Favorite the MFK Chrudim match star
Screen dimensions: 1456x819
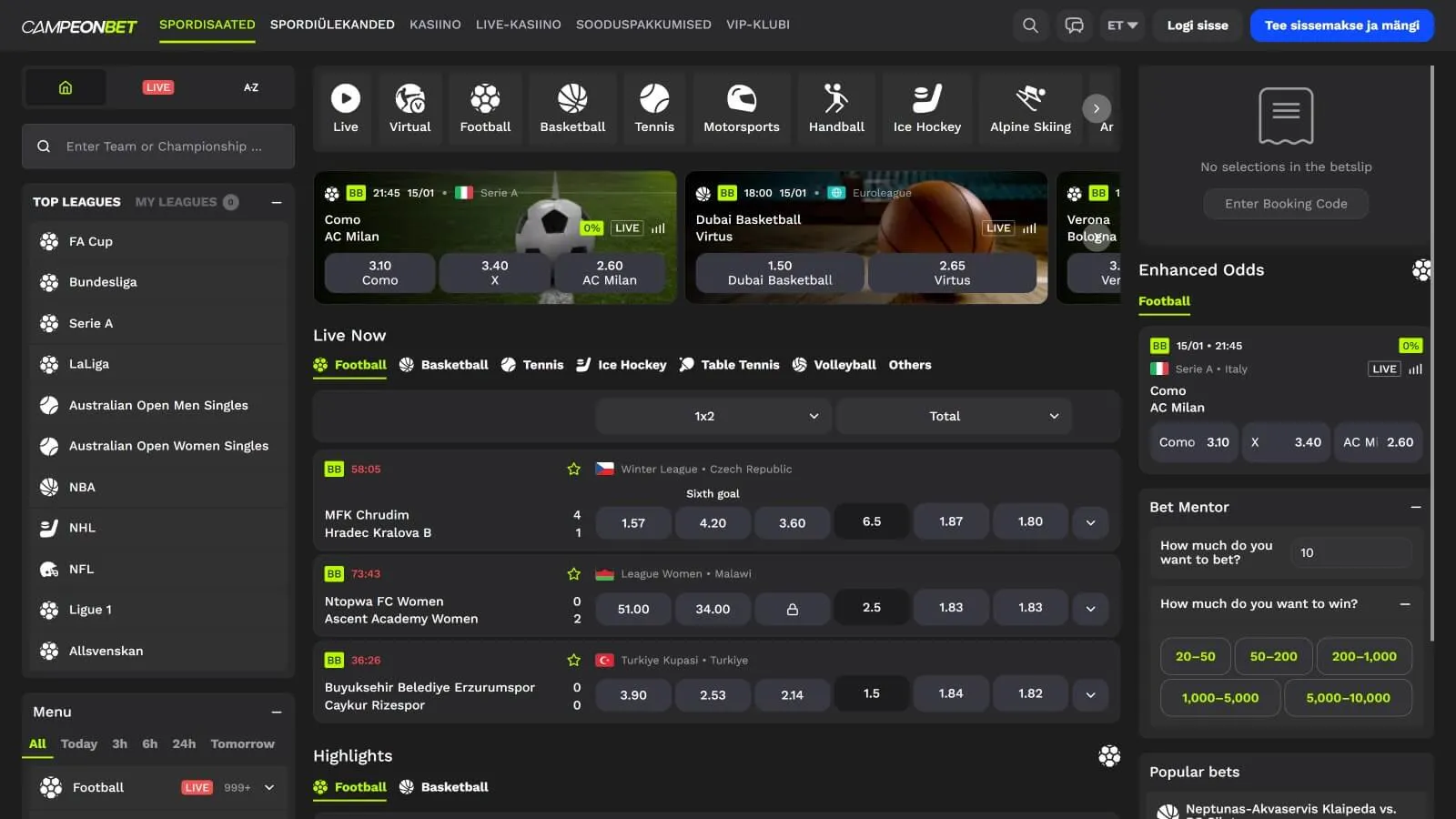(573, 470)
